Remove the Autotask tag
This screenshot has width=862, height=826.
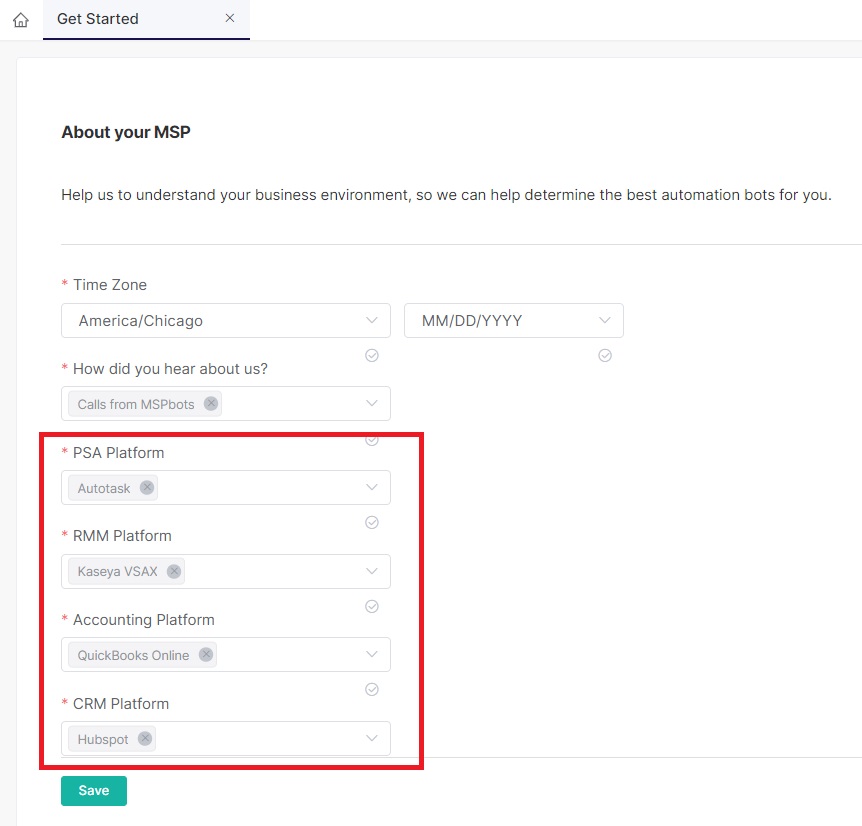147,488
